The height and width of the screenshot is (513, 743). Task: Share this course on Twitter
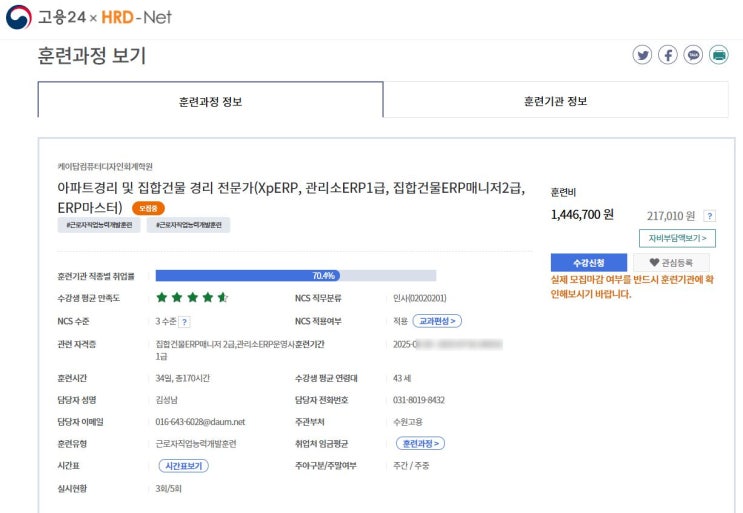(x=642, y=55)
